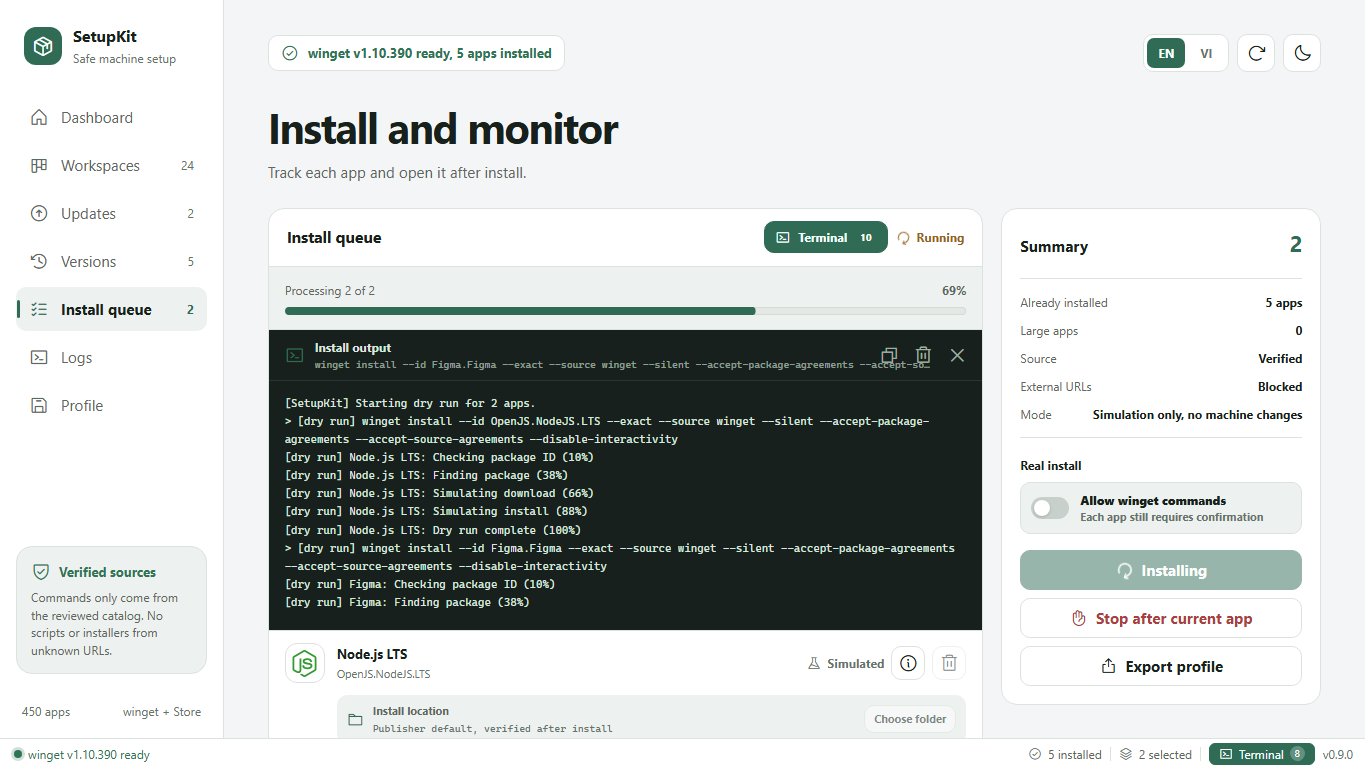Click the 69% progress percentage

coord(954,291)
